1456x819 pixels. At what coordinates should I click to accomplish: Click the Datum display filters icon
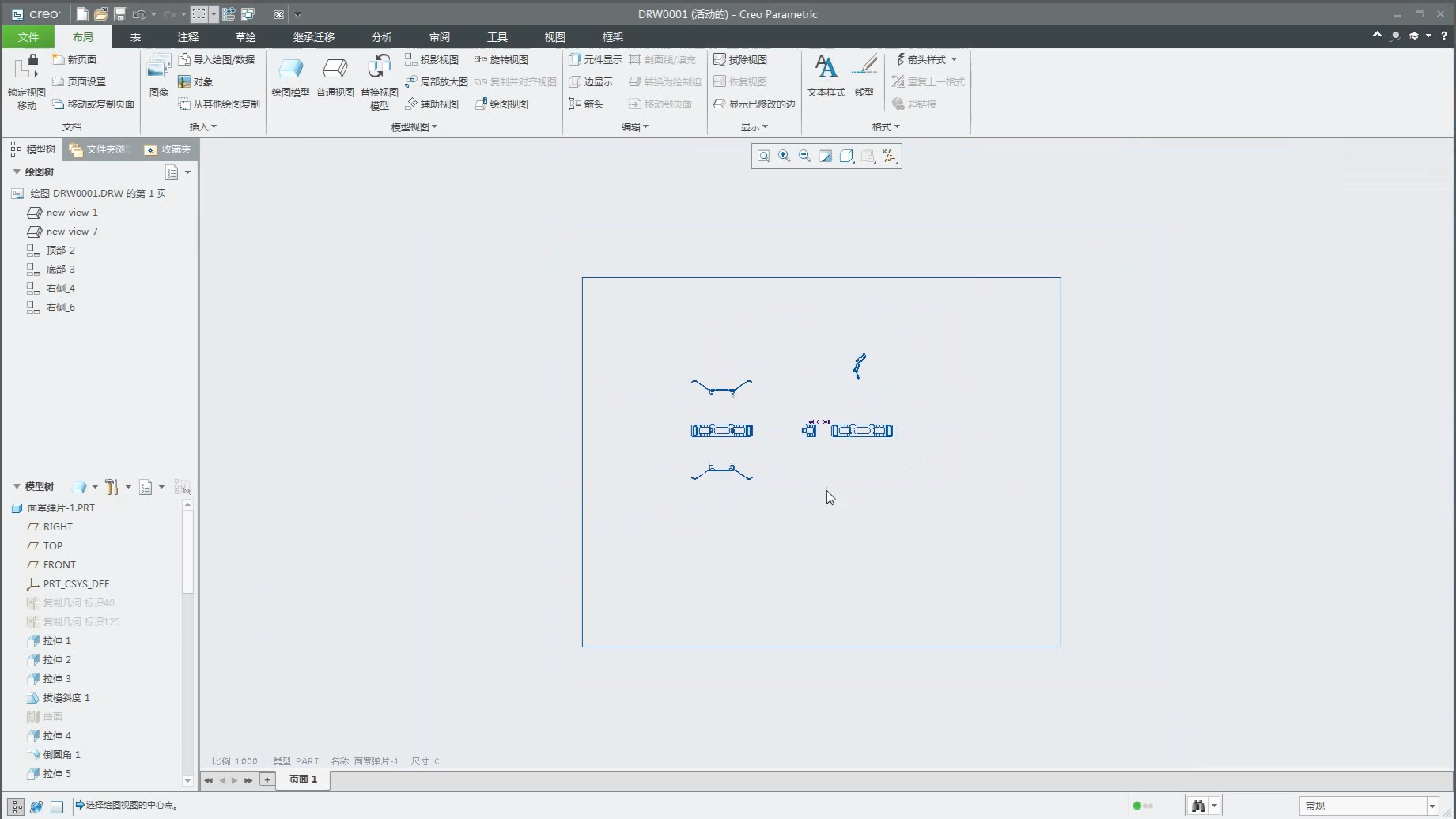point(889,157)
